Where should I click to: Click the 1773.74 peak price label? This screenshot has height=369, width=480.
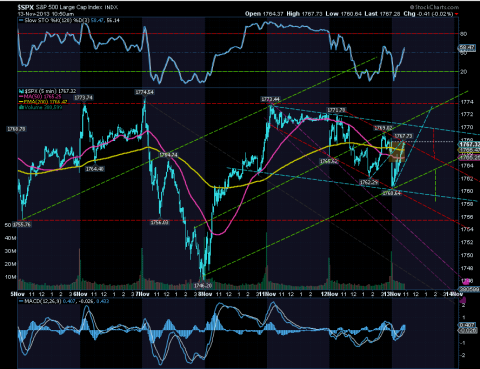[83, 98]
